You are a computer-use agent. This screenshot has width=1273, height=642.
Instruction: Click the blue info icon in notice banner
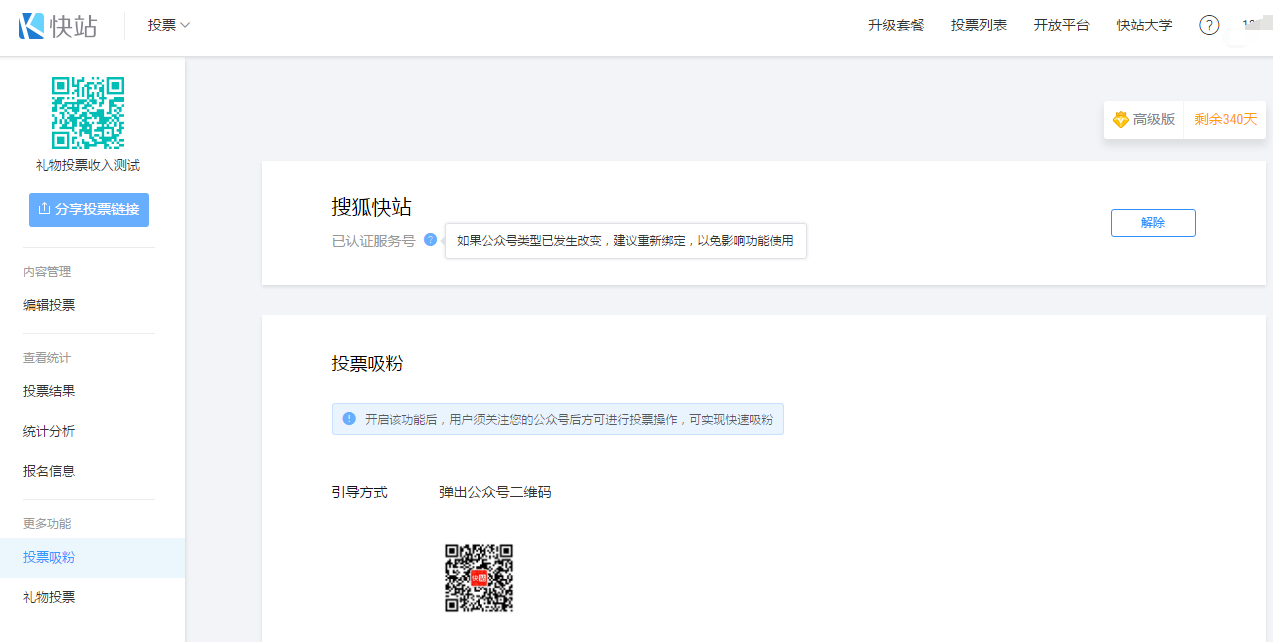(x=349, y=419)
